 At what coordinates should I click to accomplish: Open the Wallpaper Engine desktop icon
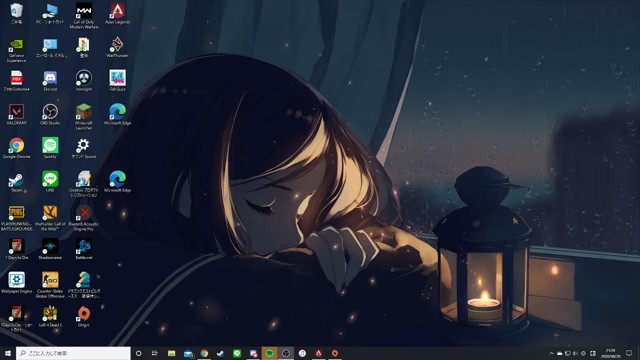point(16,283)
